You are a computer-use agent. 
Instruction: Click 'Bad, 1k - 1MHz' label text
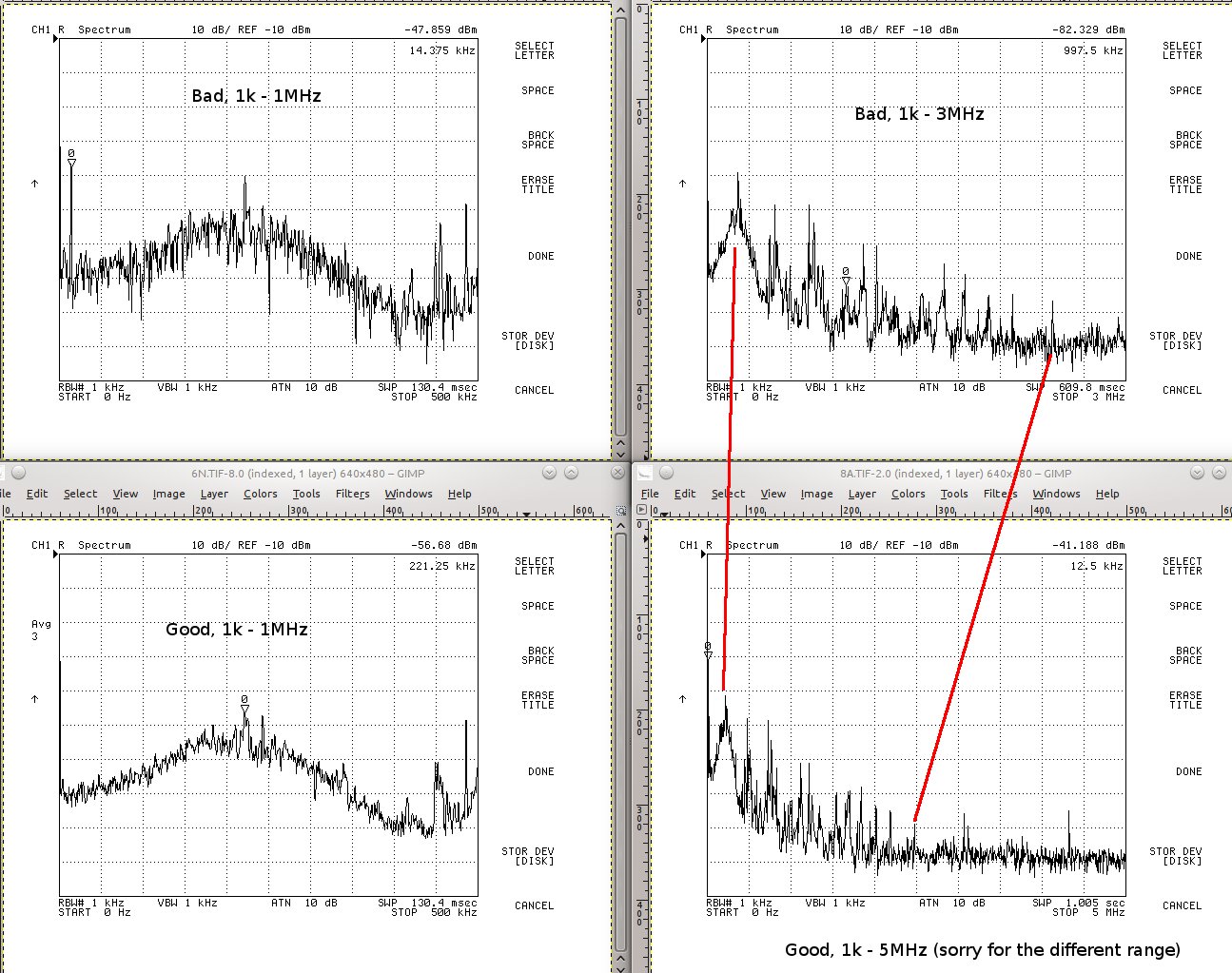click(x=257, y=95)
